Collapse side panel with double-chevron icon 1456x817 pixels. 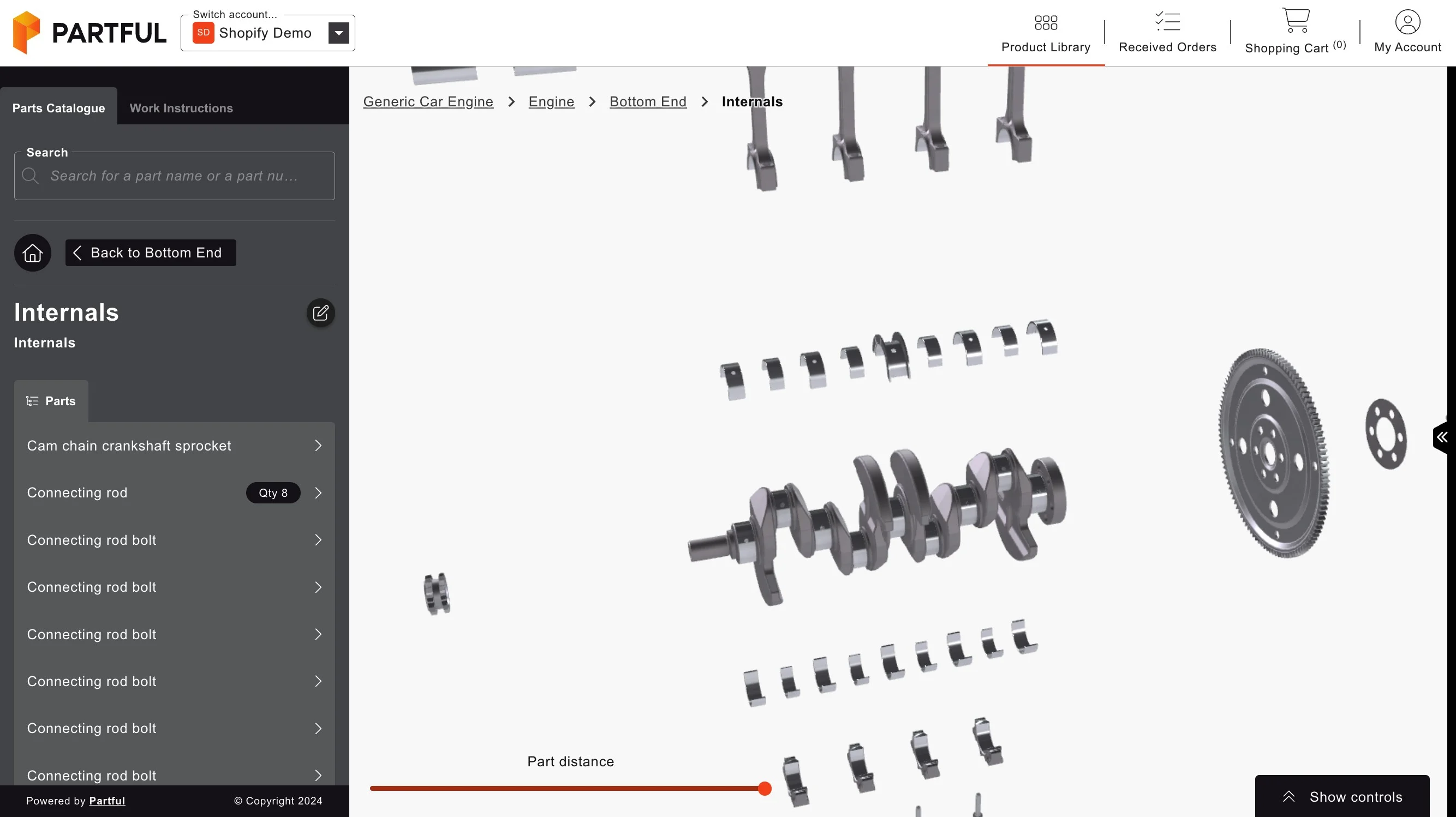point(1442,437)
